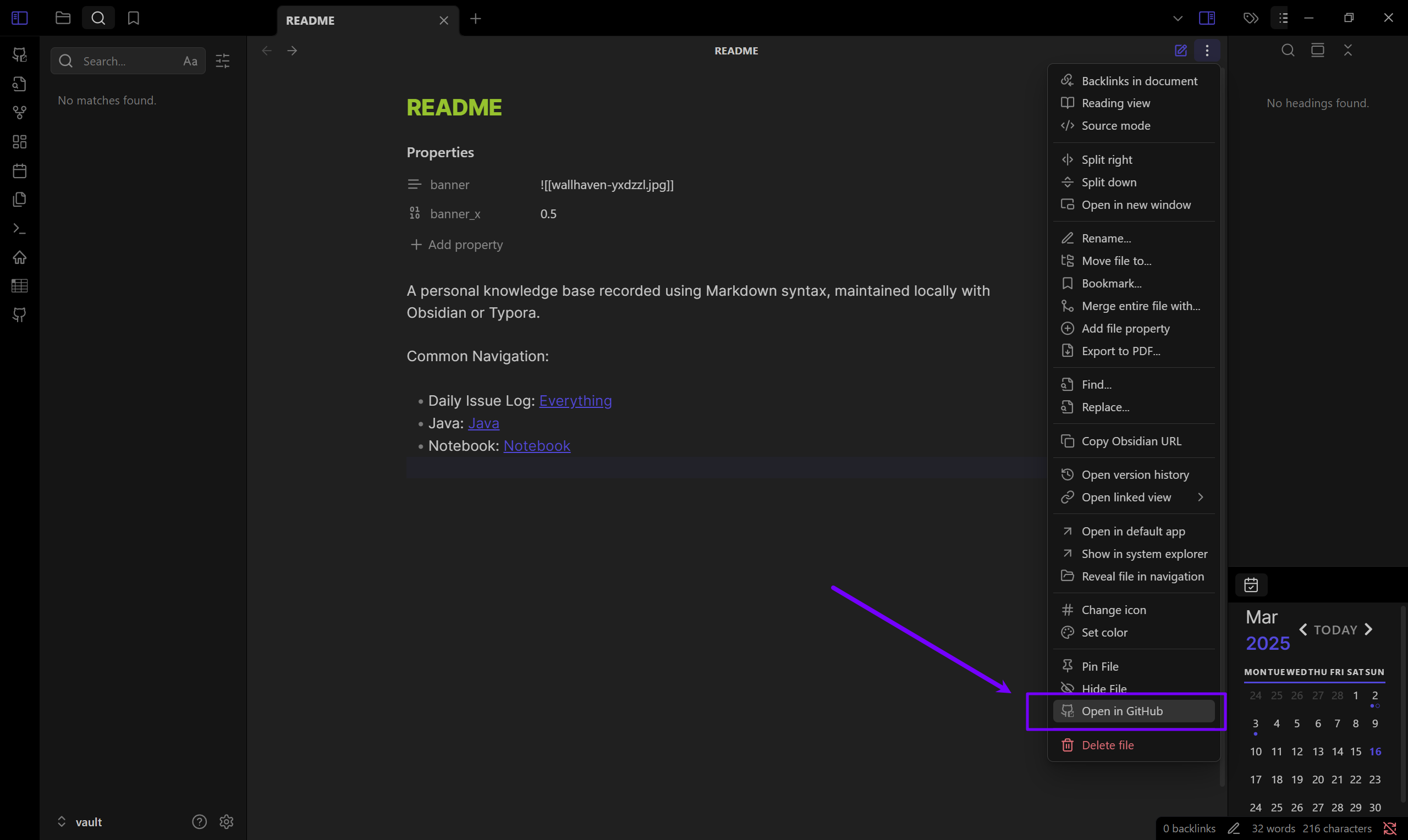
Task: Click the help question mark icon
Action: pos(199,821)
